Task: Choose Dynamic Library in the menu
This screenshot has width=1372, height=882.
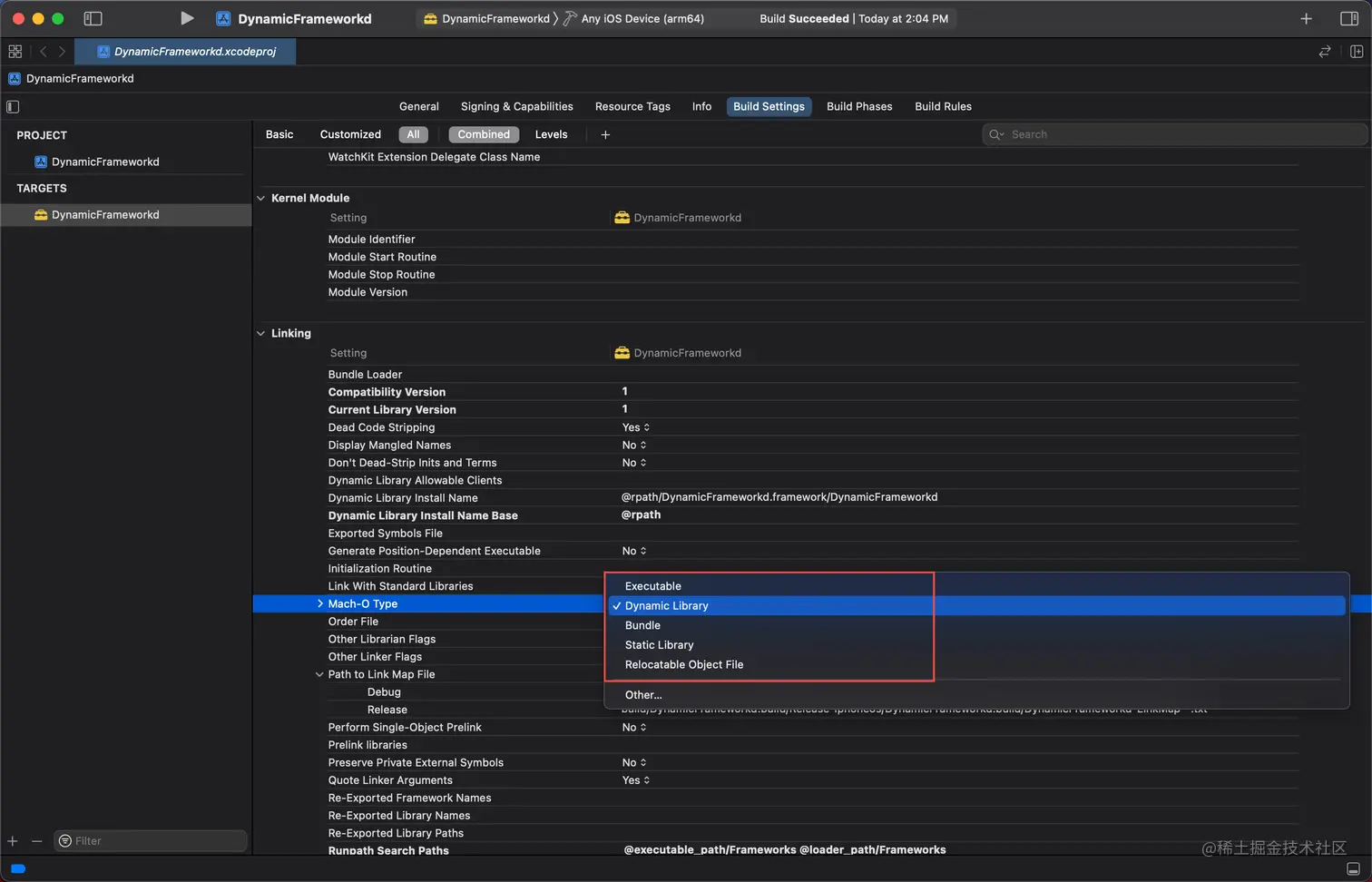Action: 976,606
